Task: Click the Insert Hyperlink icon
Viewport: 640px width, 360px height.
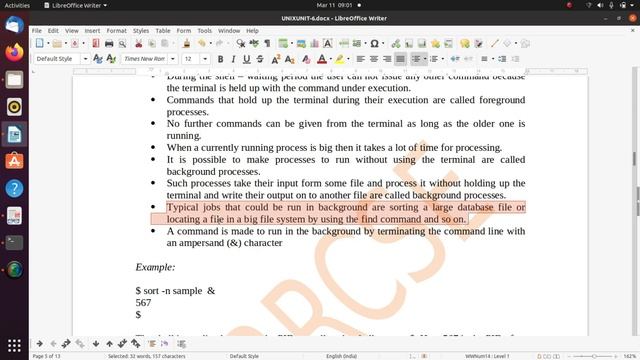Action: coord(396,43)
